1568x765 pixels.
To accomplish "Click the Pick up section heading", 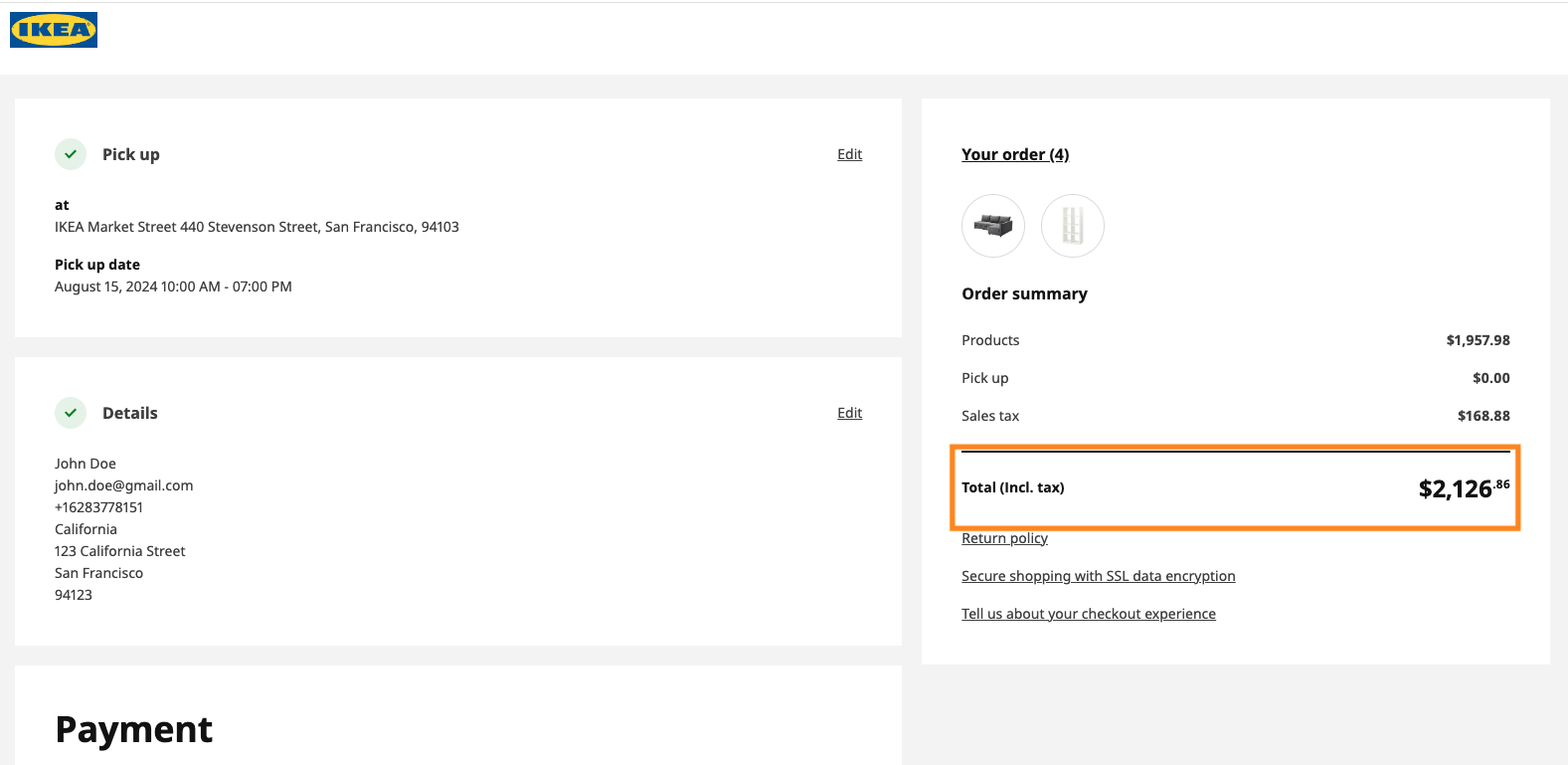I will pyautogui.click(x=130, y=154).
